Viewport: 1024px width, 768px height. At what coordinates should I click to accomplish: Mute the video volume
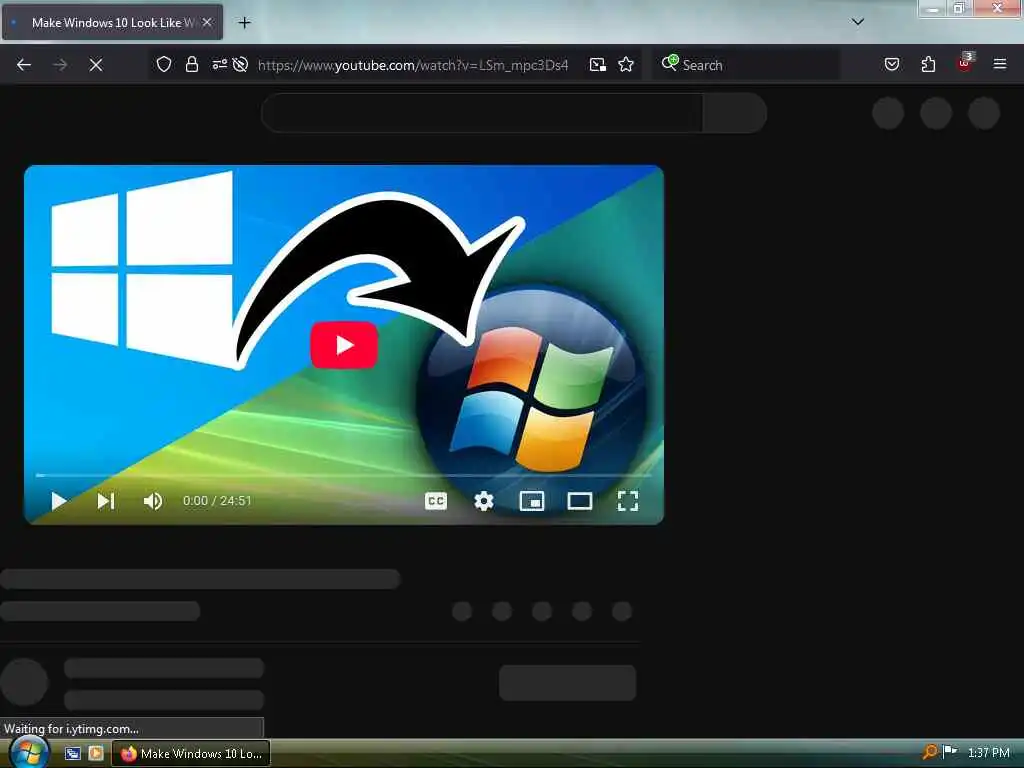pyautogui.click(x=153, y=501)
